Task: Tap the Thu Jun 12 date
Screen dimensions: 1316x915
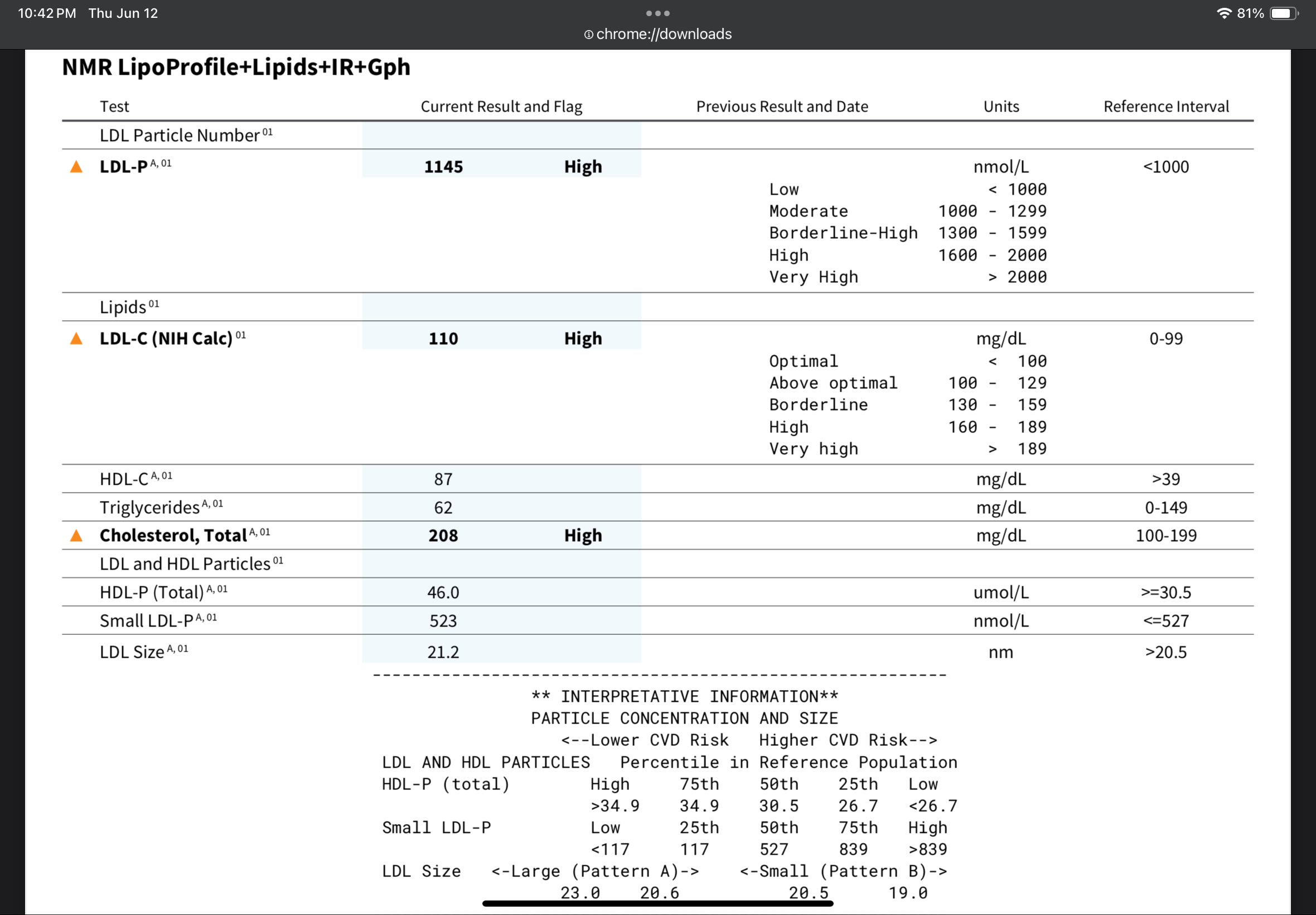Action: pyautogui.click(x=123, y=13)
